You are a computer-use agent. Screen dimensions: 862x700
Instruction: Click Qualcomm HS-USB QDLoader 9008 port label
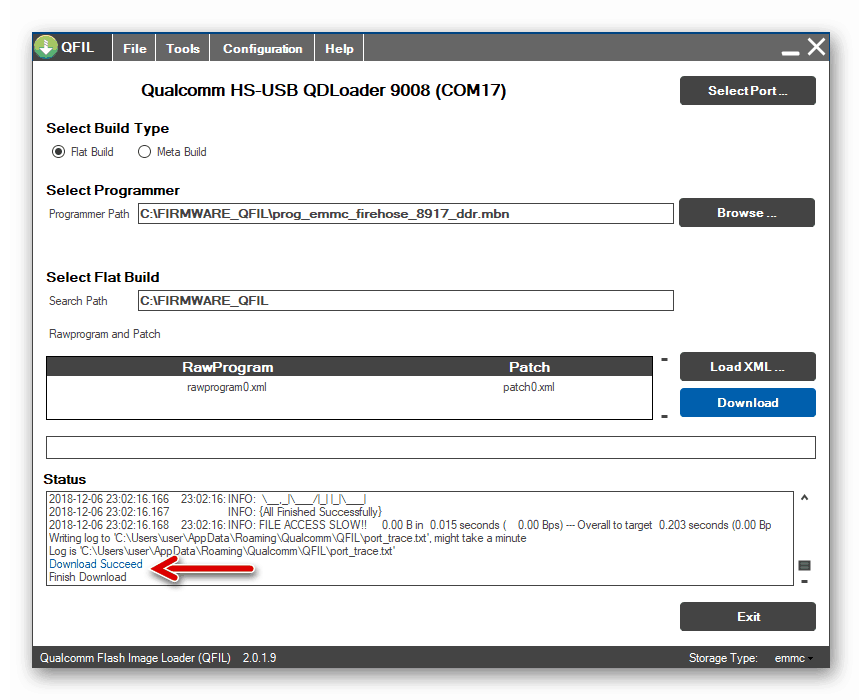(323, 90)
